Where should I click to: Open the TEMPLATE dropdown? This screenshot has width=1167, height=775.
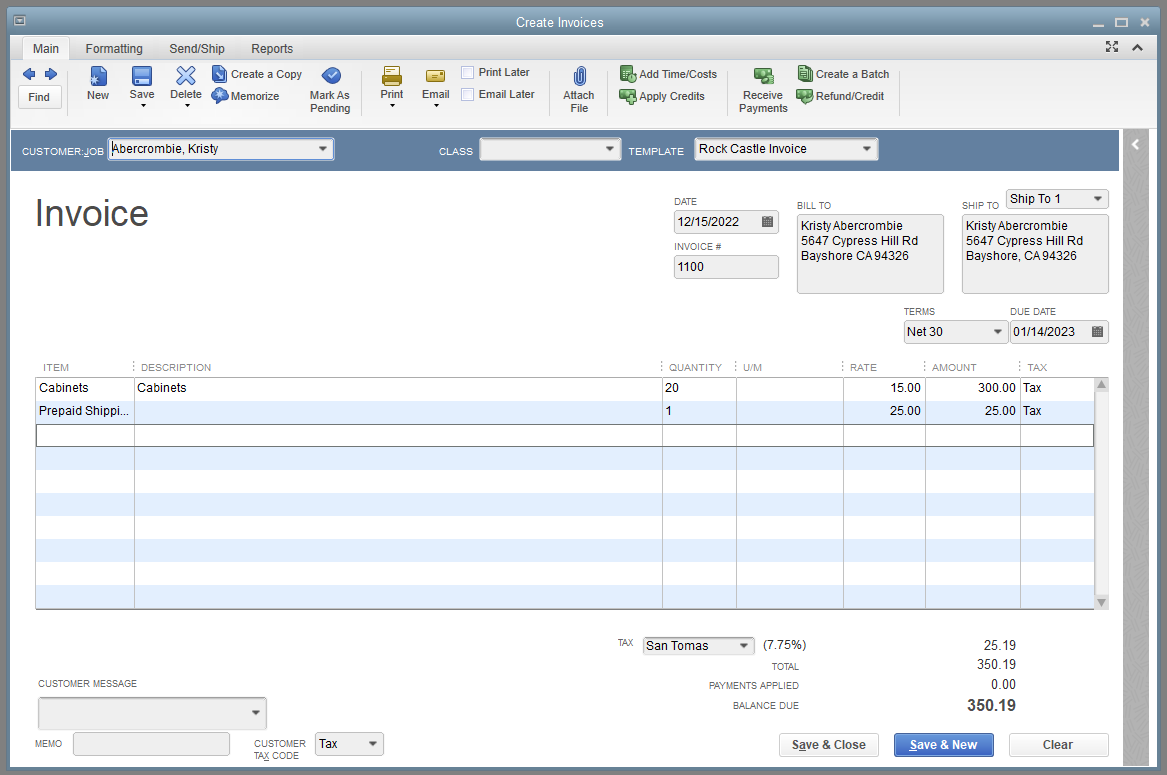pos(866,147)
